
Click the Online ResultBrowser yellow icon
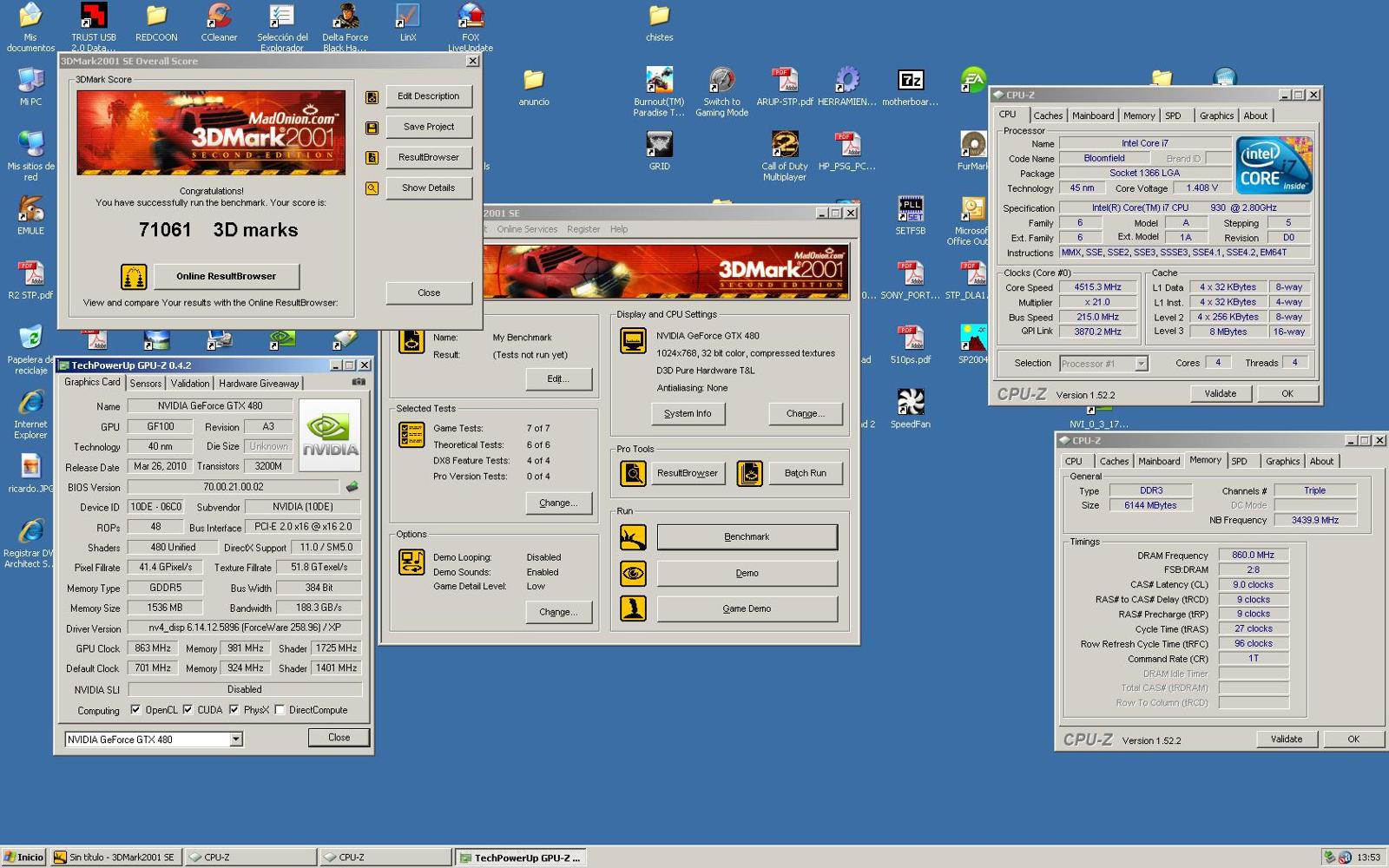tap(134, 277)
